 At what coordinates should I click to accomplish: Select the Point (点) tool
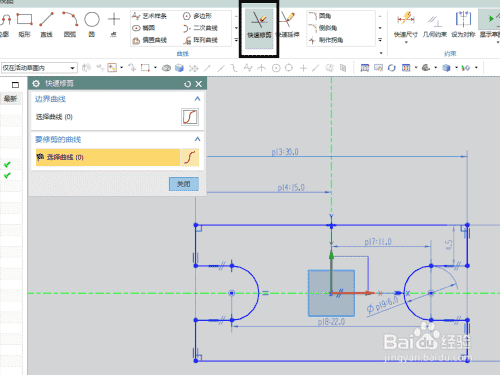114,25
